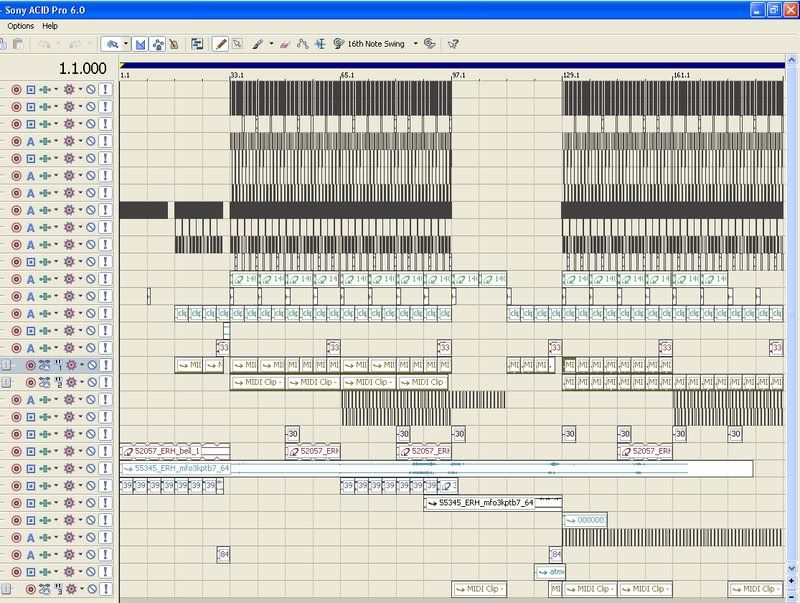Select the Envelope tool icon
Viewport: 800px width, 603px height.
pos(303,44)
